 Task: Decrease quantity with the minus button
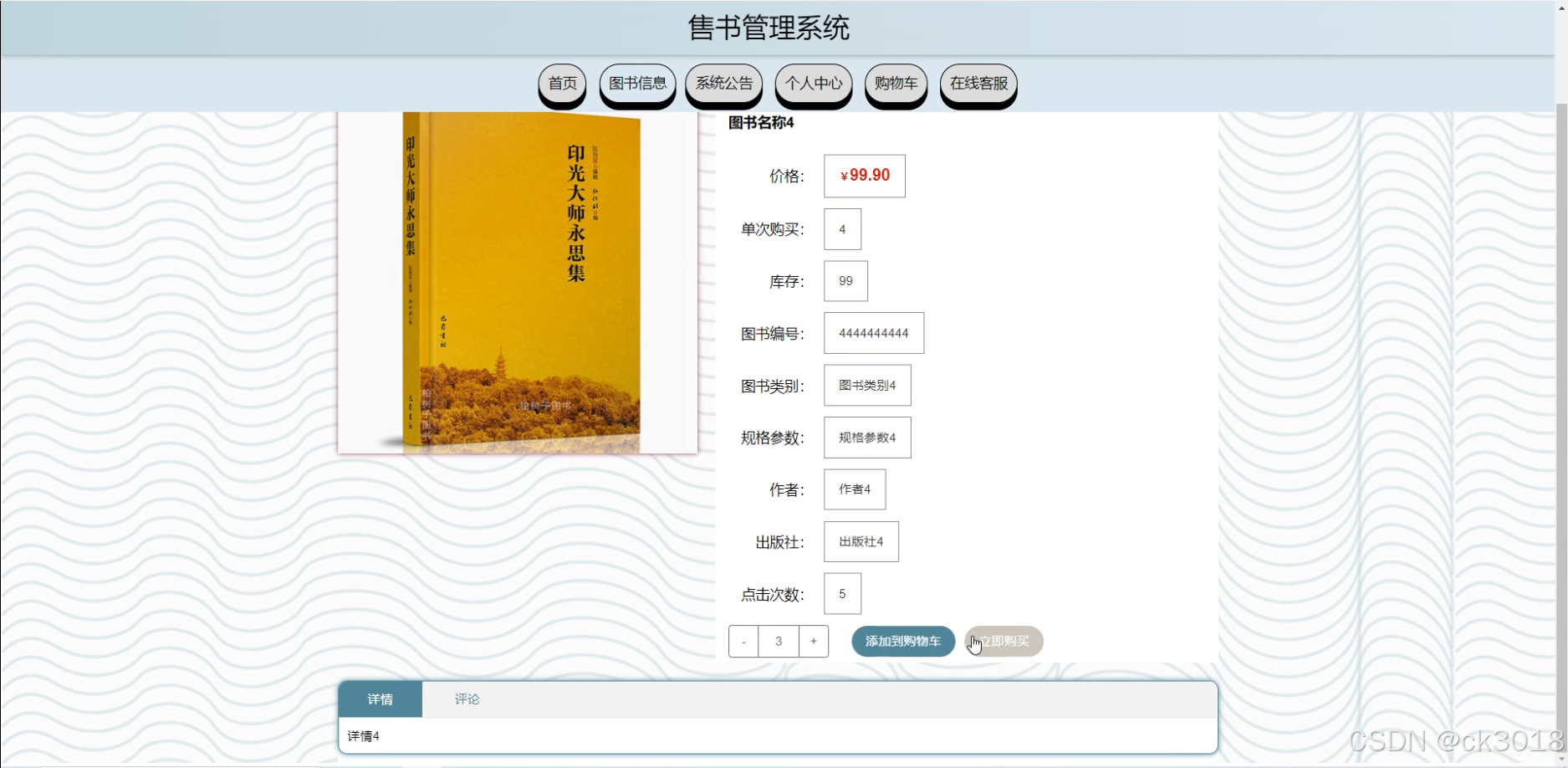click(743, 642)
